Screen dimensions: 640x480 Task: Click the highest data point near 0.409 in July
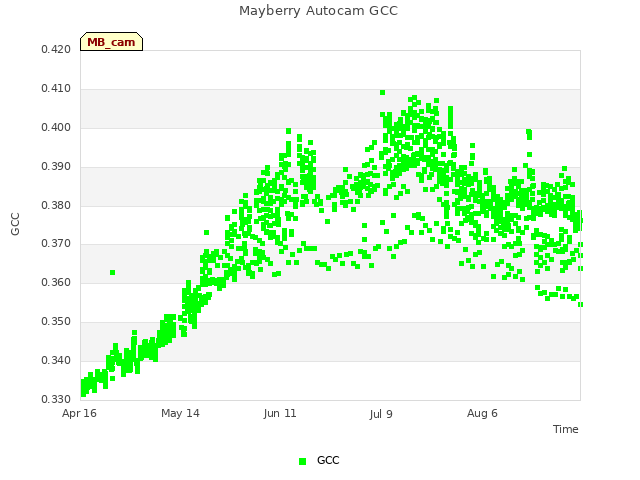pos(382,93)
